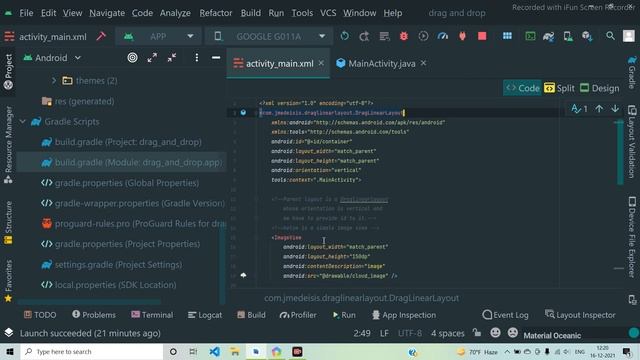Toggle the Resource Manager sidebar tab
The image size is (640, 360).
(x=8, y=144)
